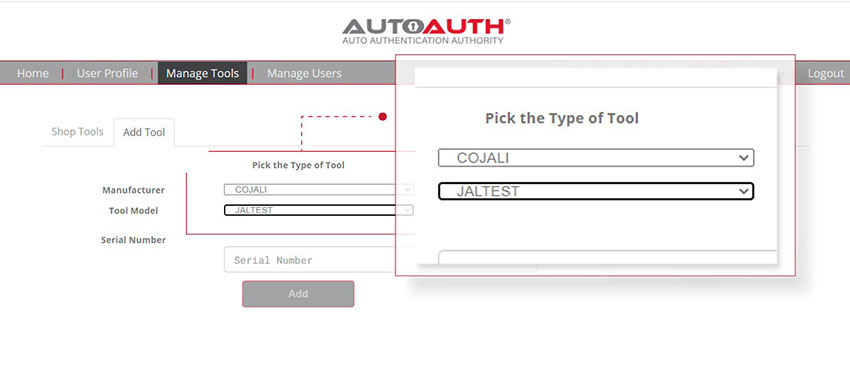This screenshot has width=850, height=389.
Task: Open the small Manufacturer COJALI dropdown
Action: click(x=319, y=190)
